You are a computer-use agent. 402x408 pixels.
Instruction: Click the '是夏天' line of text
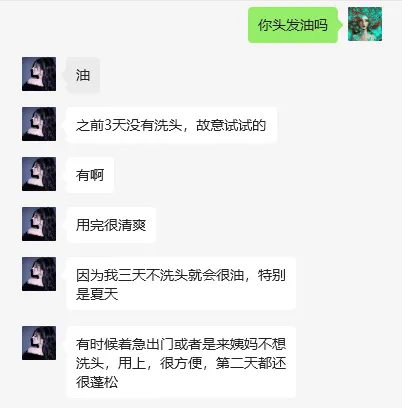tap(97, 294)
